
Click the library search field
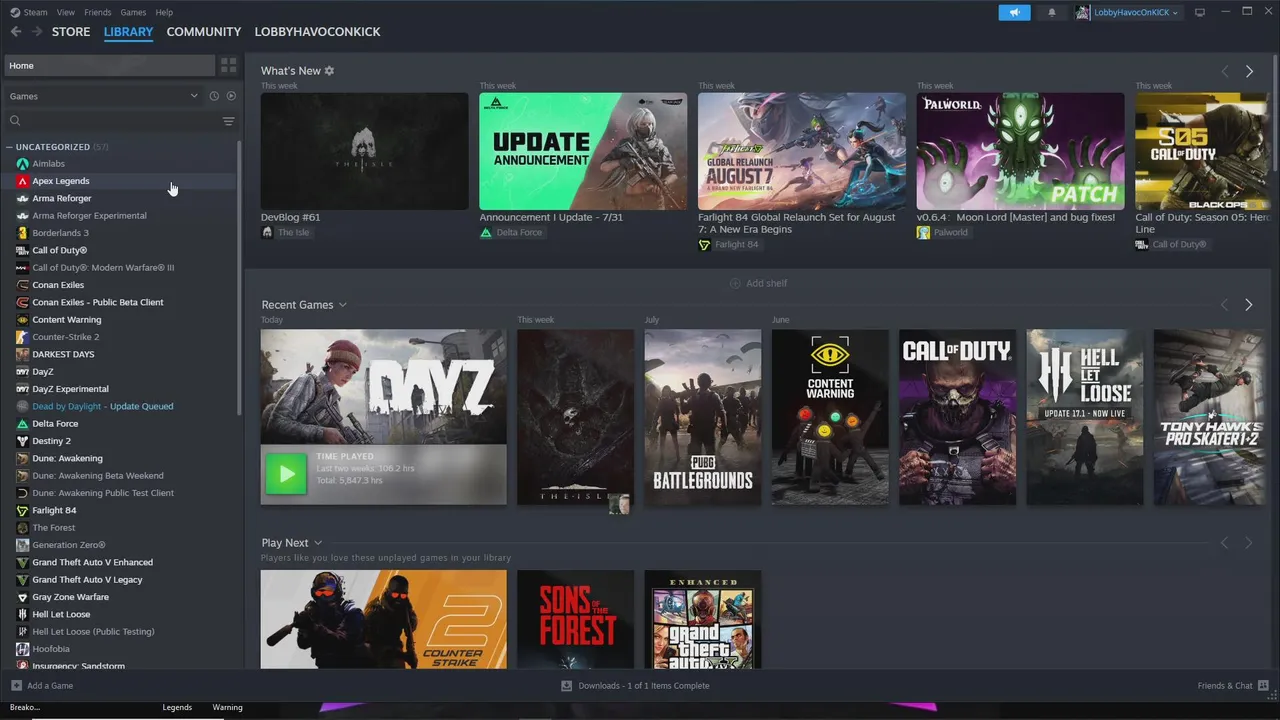[x=113, y=121]
